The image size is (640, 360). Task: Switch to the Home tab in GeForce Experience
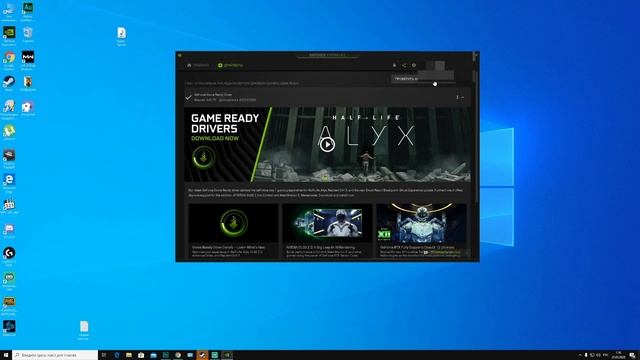(198, 65)
